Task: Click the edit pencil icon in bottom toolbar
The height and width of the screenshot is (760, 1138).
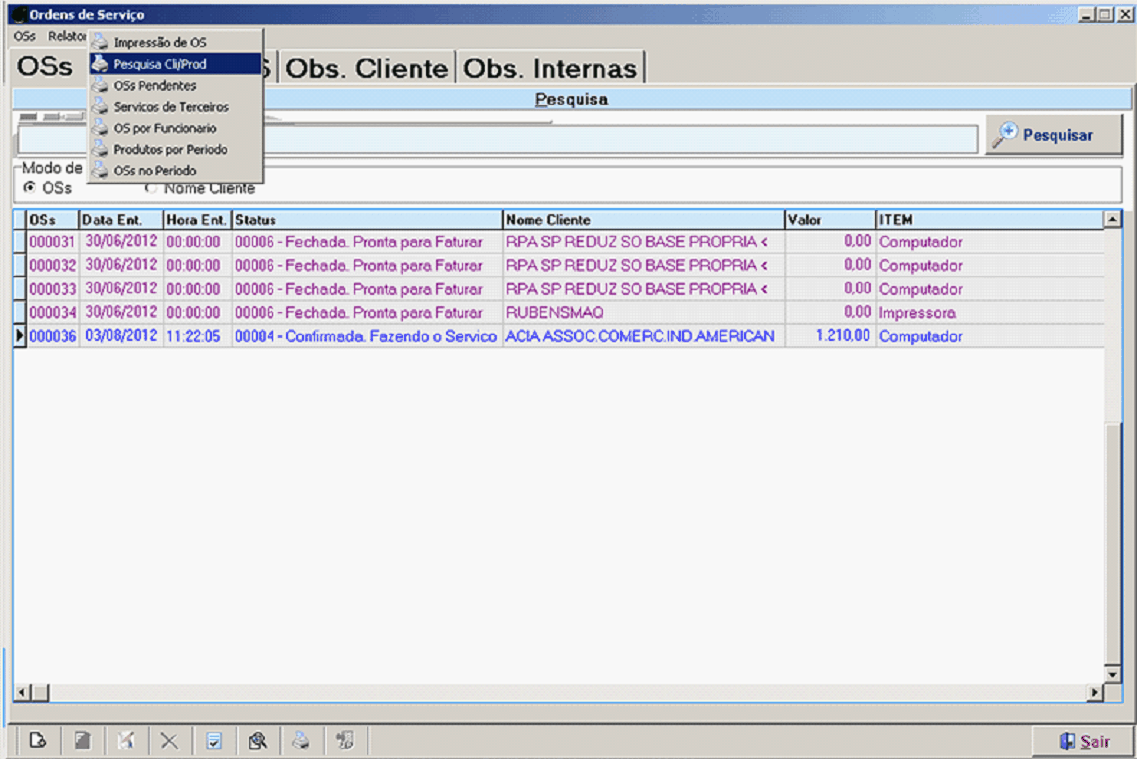Action: (x=126, y=741)
